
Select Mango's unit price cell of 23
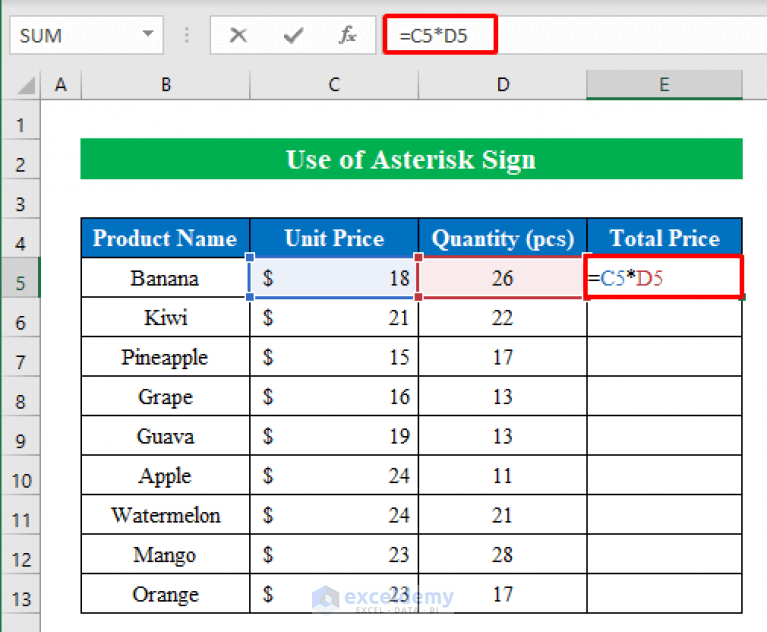(334, 555)
